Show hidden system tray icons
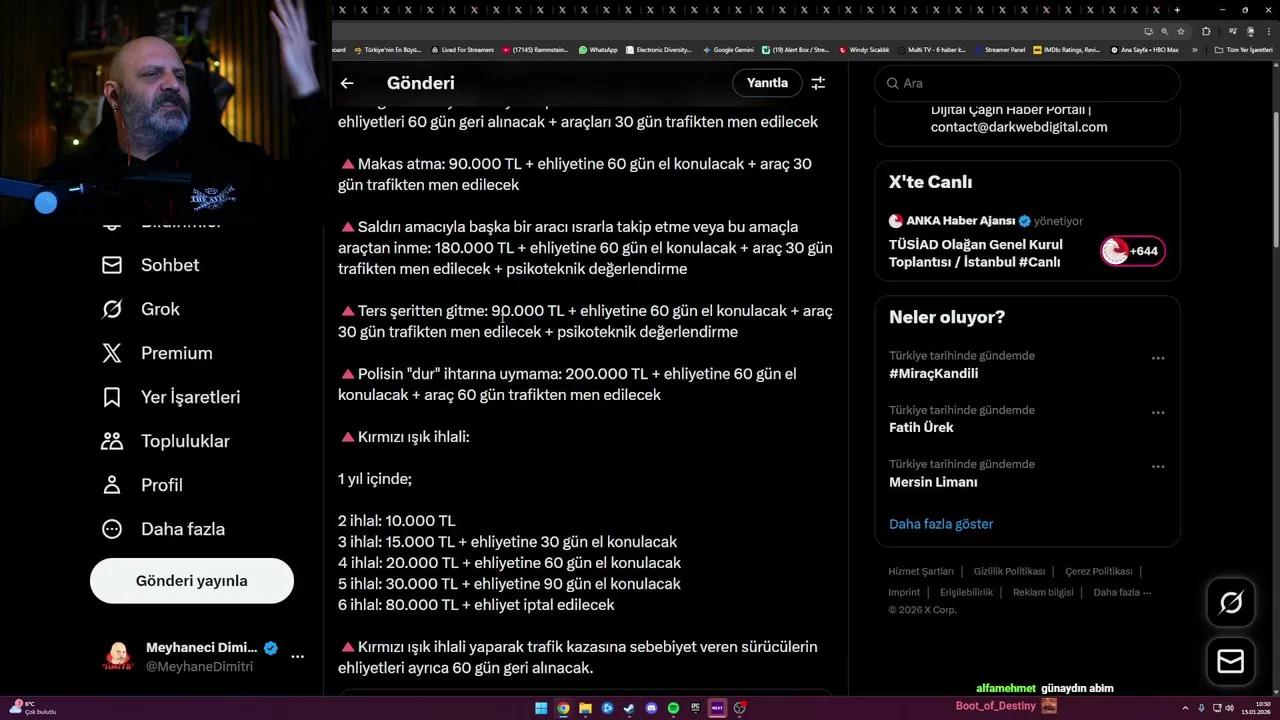 click(1185, 708)
